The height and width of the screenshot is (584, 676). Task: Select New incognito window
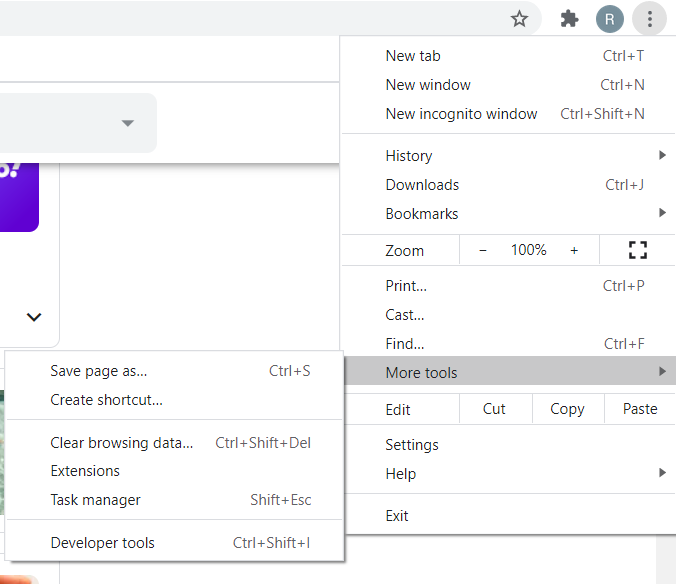pyautogui.click(x=461, y=114)
